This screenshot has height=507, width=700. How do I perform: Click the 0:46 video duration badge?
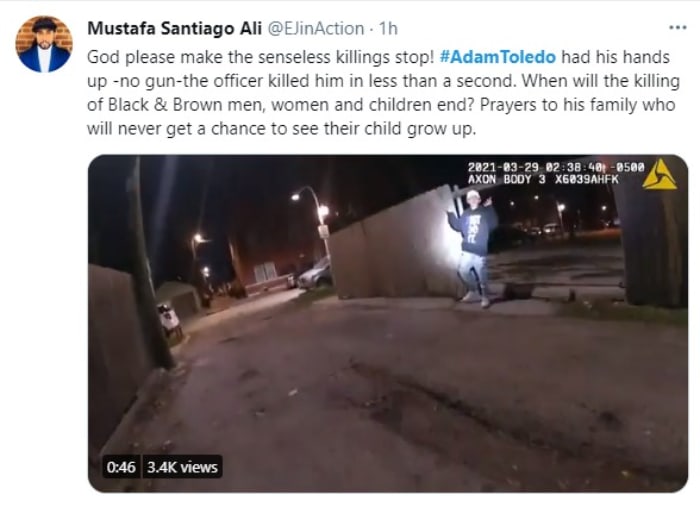click(121, 467)
